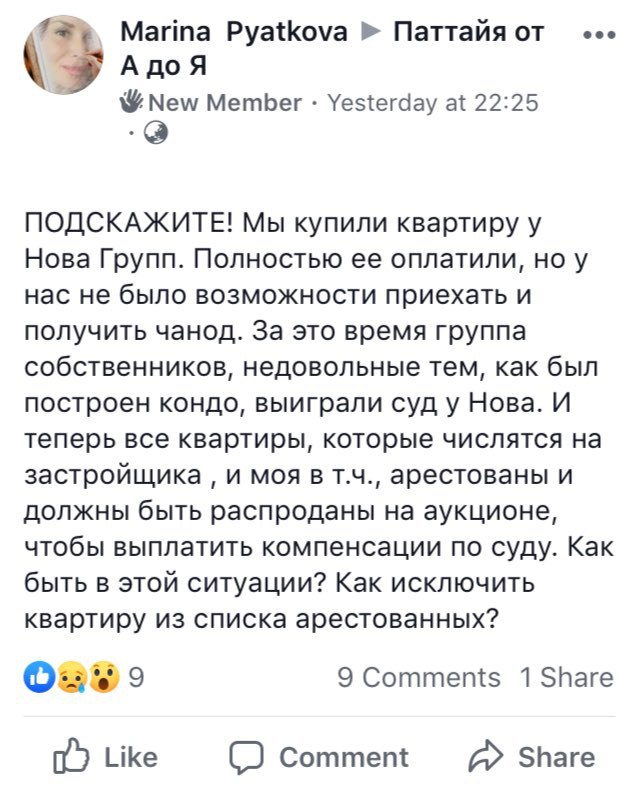Like the post using Like button text
The height and width of the screenshot is (786, 639).
coord(131,757)
